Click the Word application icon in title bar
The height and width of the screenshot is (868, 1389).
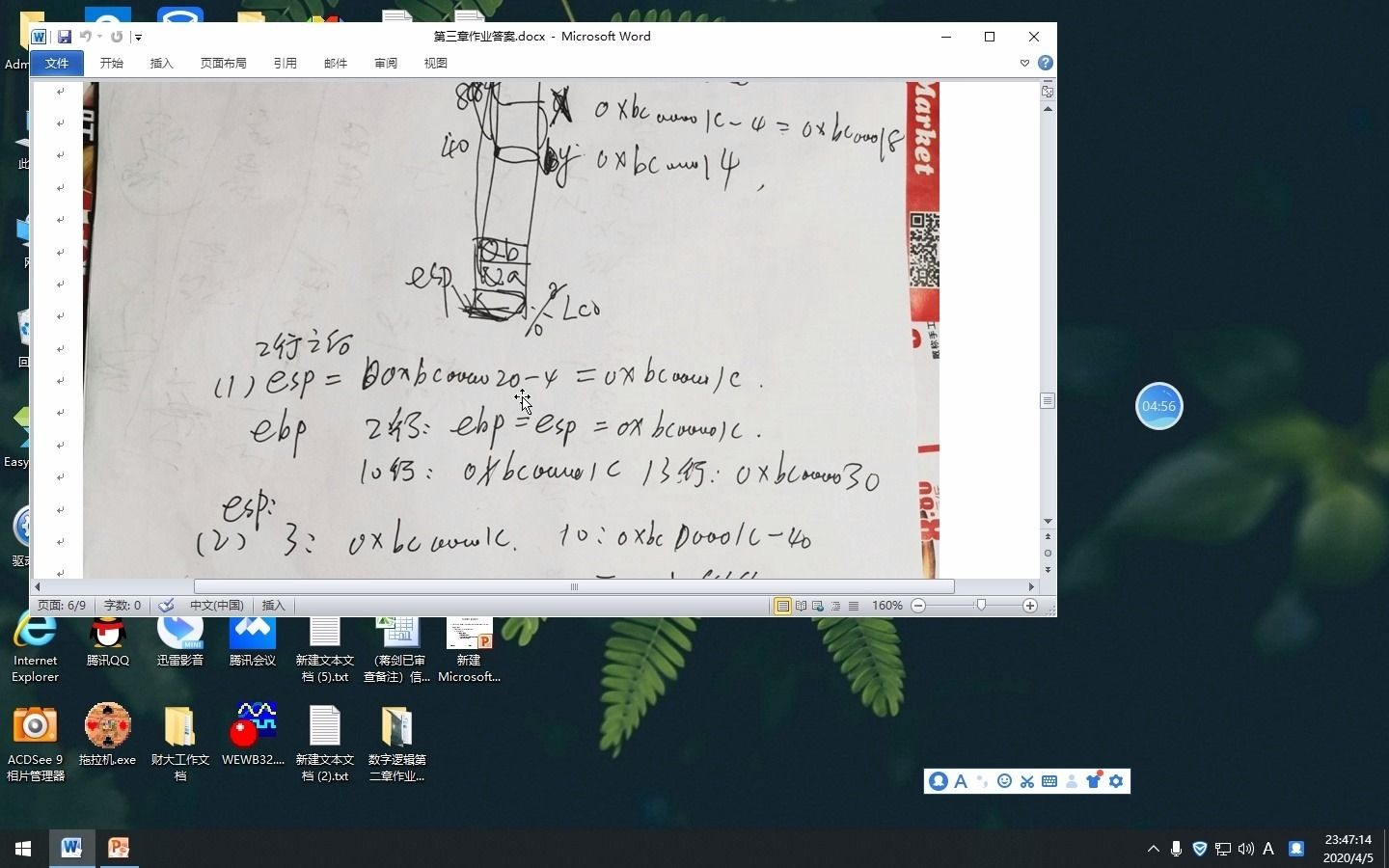point(40,37)
